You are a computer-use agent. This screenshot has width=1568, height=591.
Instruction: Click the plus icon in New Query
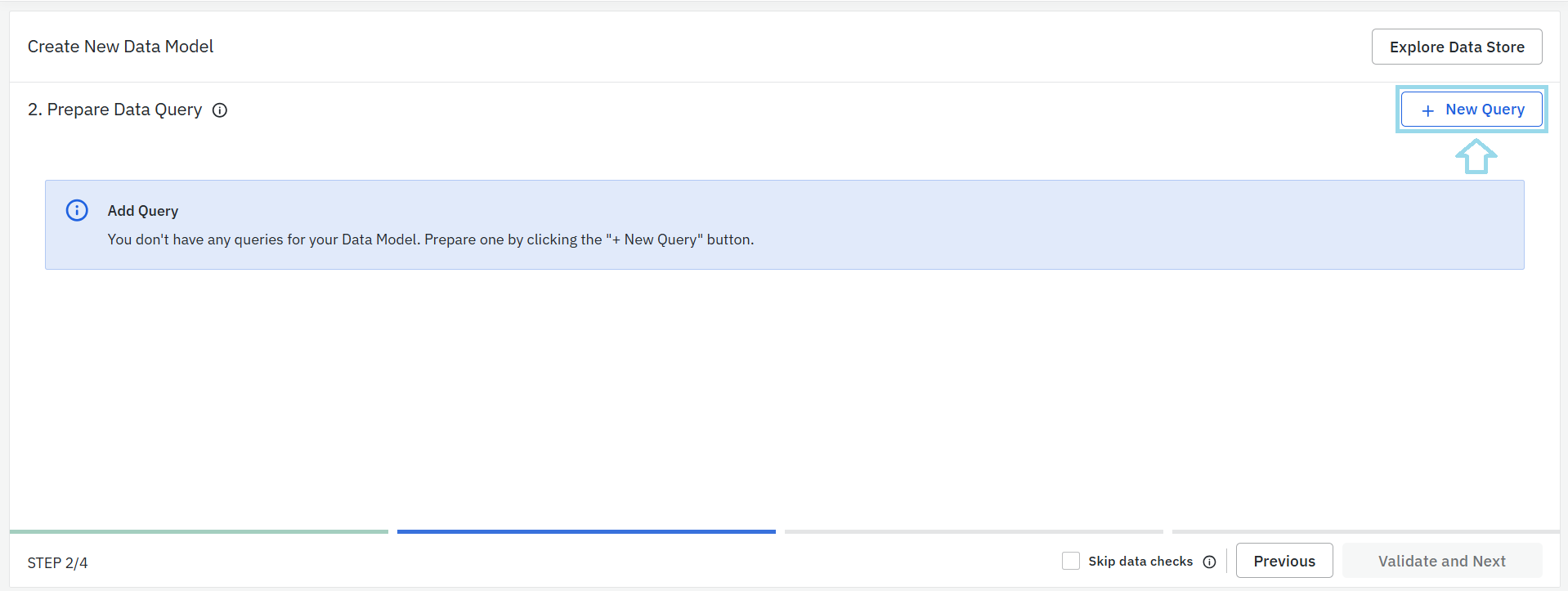(x=1427, y=110)
